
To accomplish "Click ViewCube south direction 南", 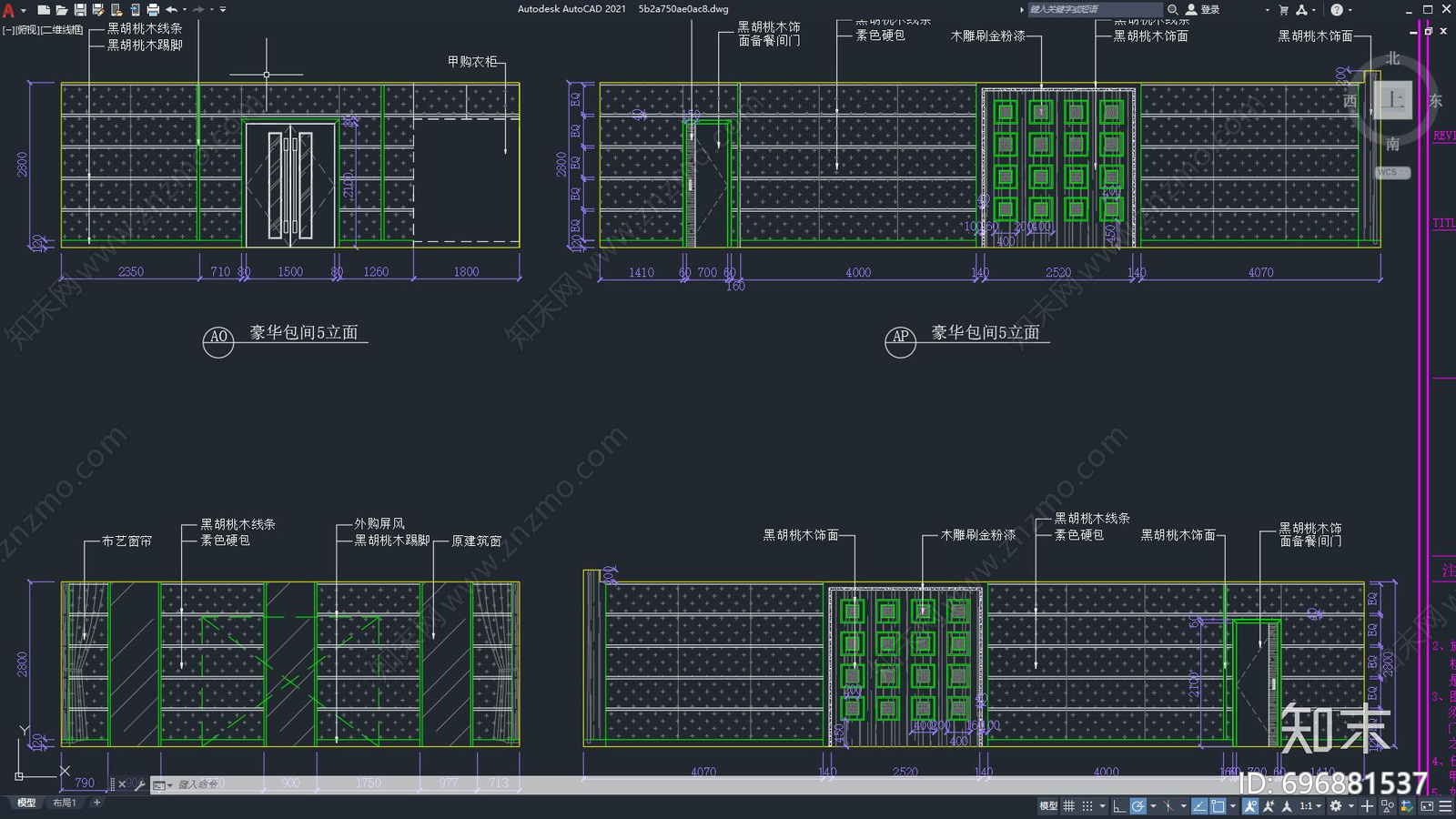I will tap(1393, 144).
